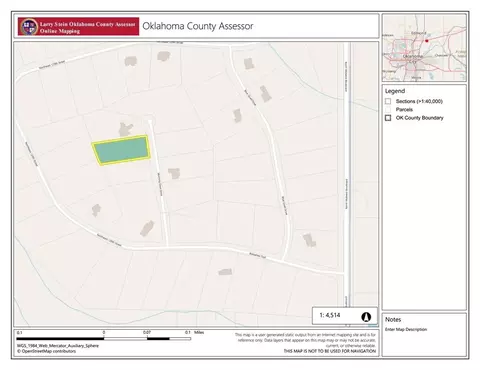Screen dimensions: 480x370
Task: Click the red location dot on overview map
Action: point(426,41)
